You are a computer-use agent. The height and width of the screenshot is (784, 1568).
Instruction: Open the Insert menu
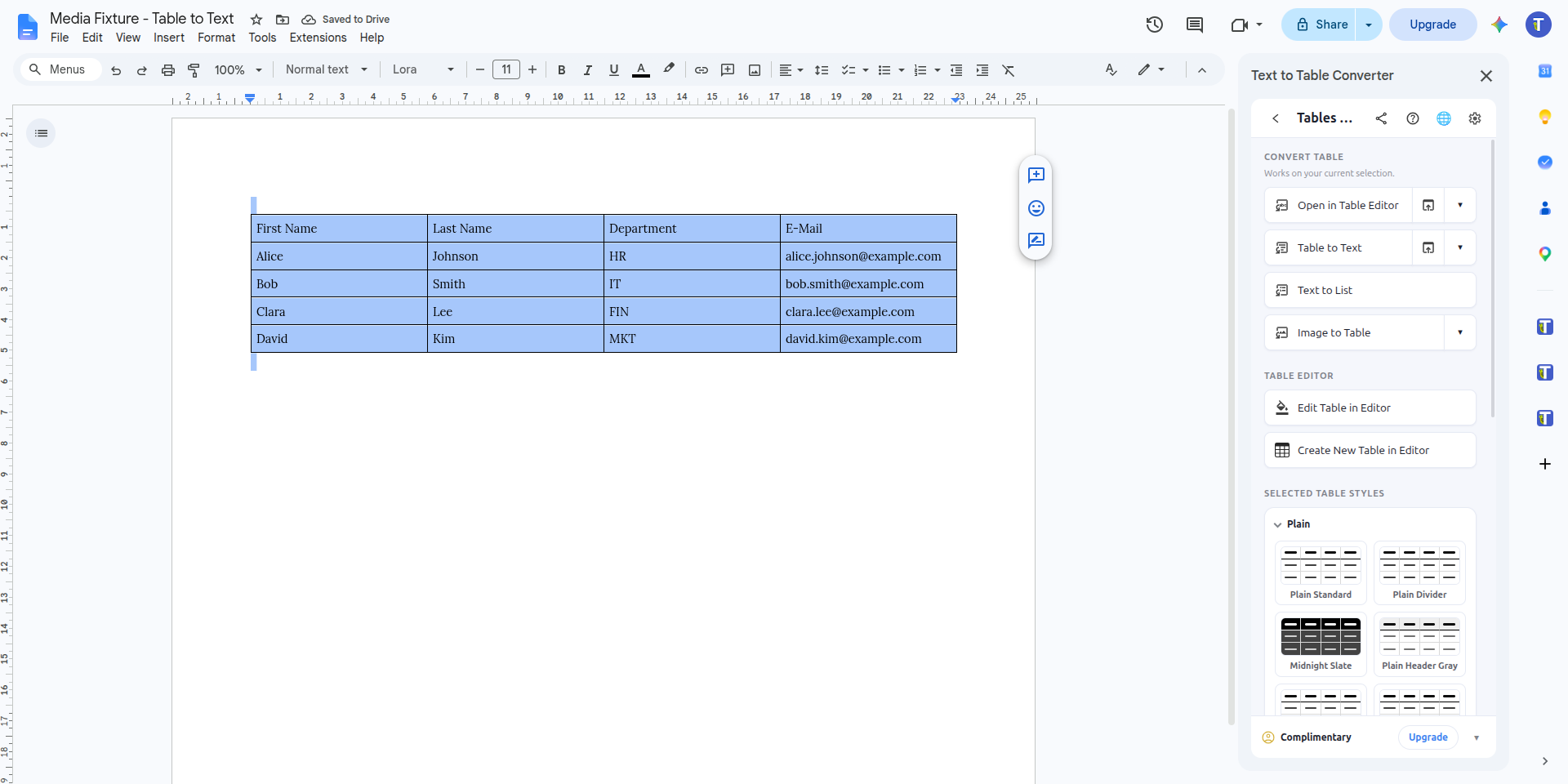coord(169,38)
